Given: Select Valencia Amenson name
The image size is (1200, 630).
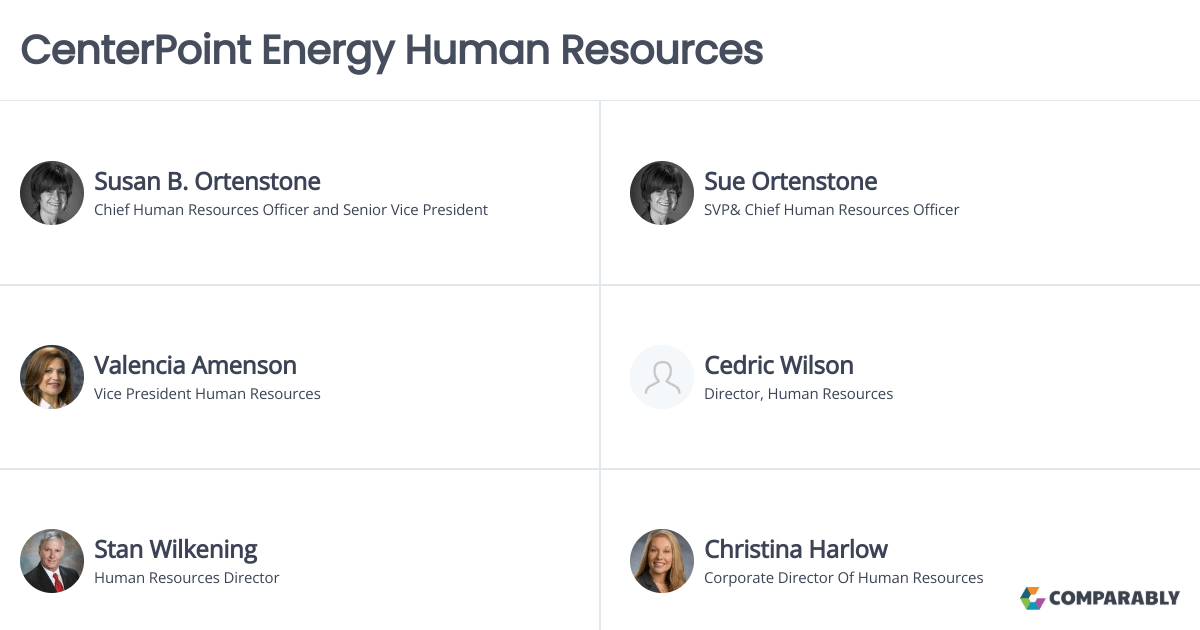Looking at the screenshot, I should tap(195, 365).
